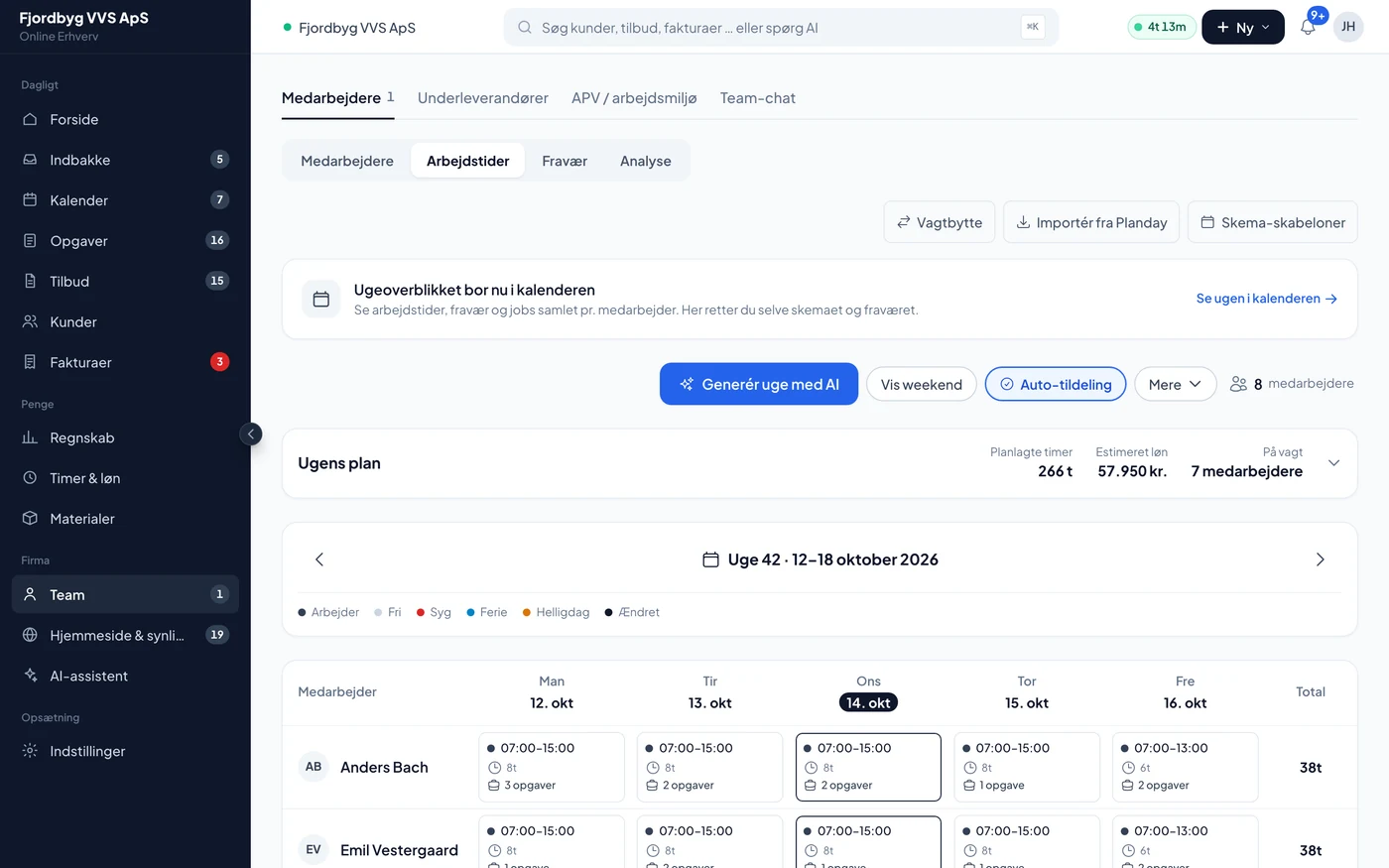Open Timer & løn in sidebar

[125, 478]
